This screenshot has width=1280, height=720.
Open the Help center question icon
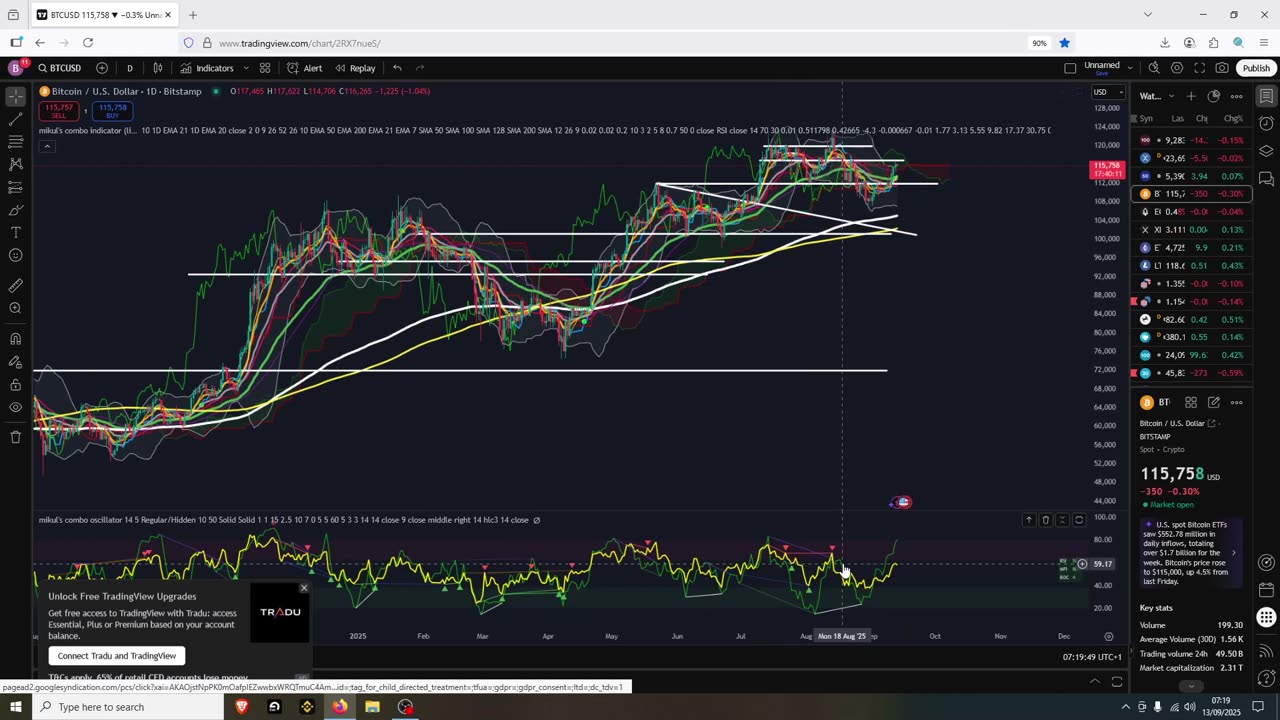tap(1266, 679)
